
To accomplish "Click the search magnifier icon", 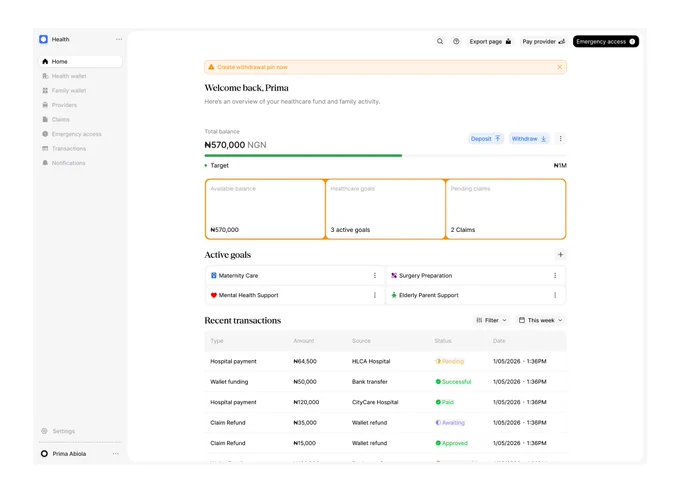I will tap(440, 42).
